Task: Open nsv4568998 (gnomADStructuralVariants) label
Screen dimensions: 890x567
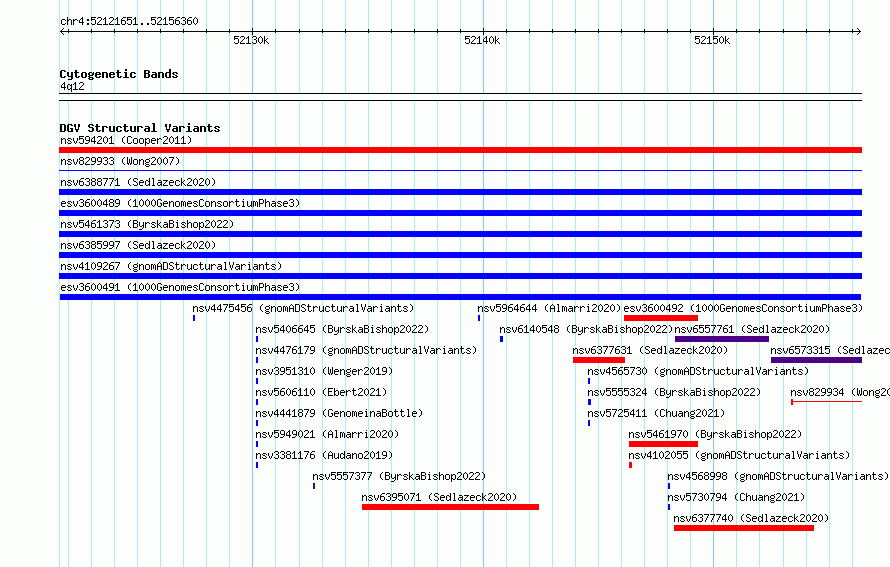Action: click(x=778, y=476)
